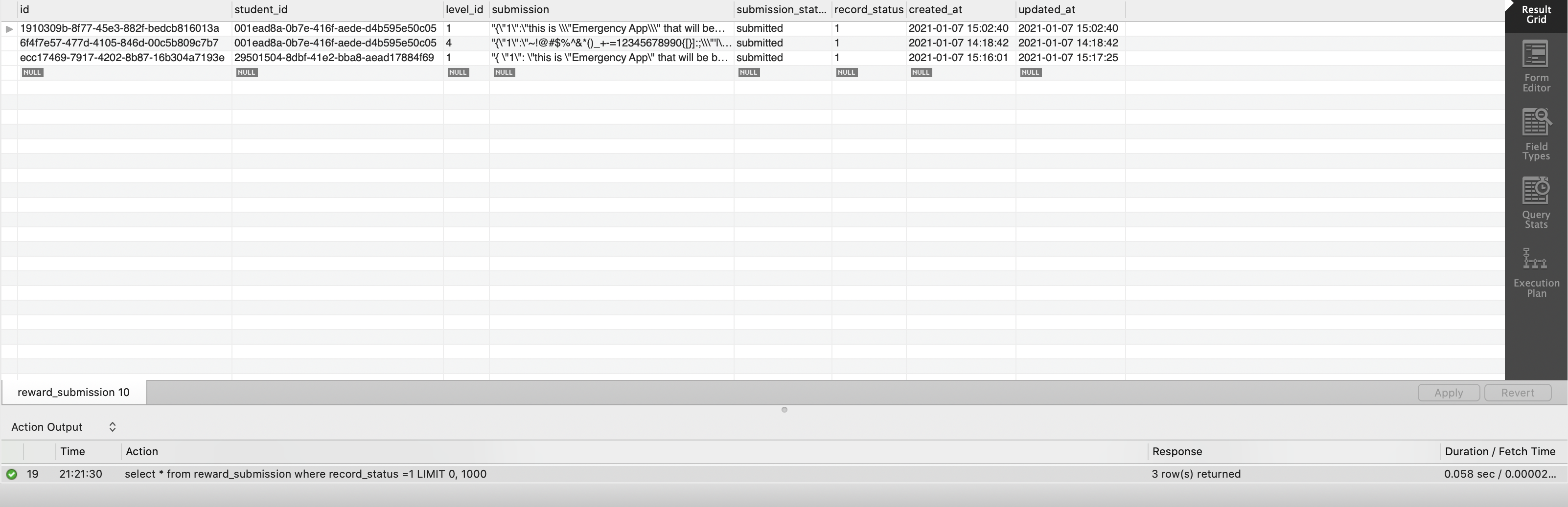This screenshot has height=507, width=1568.
Task: Click the current row arrow indicator
Action: [9, 28]
